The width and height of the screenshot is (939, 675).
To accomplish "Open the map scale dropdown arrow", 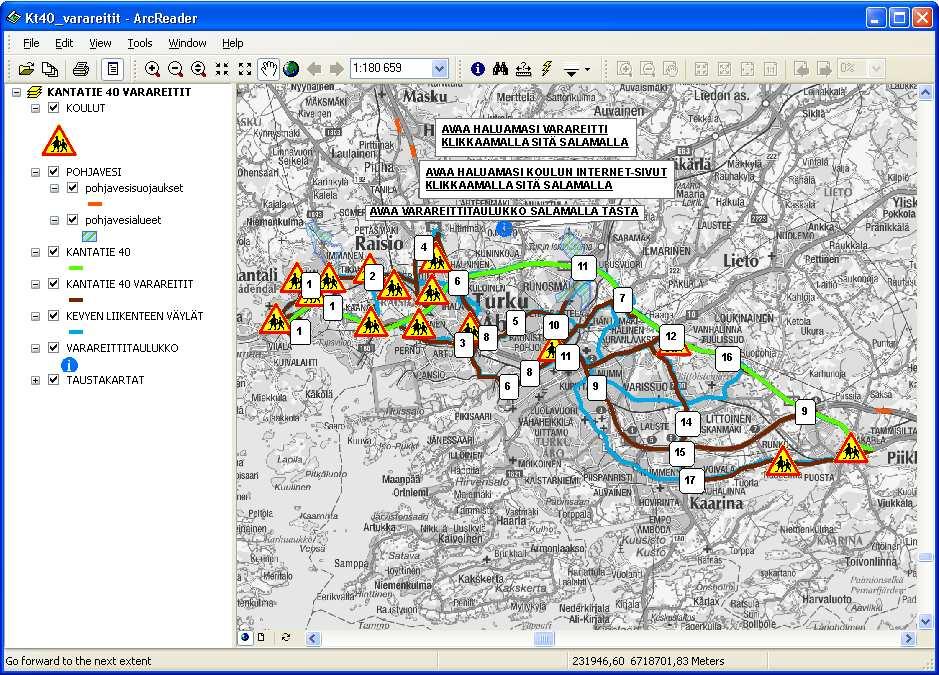I will (440, 68).
